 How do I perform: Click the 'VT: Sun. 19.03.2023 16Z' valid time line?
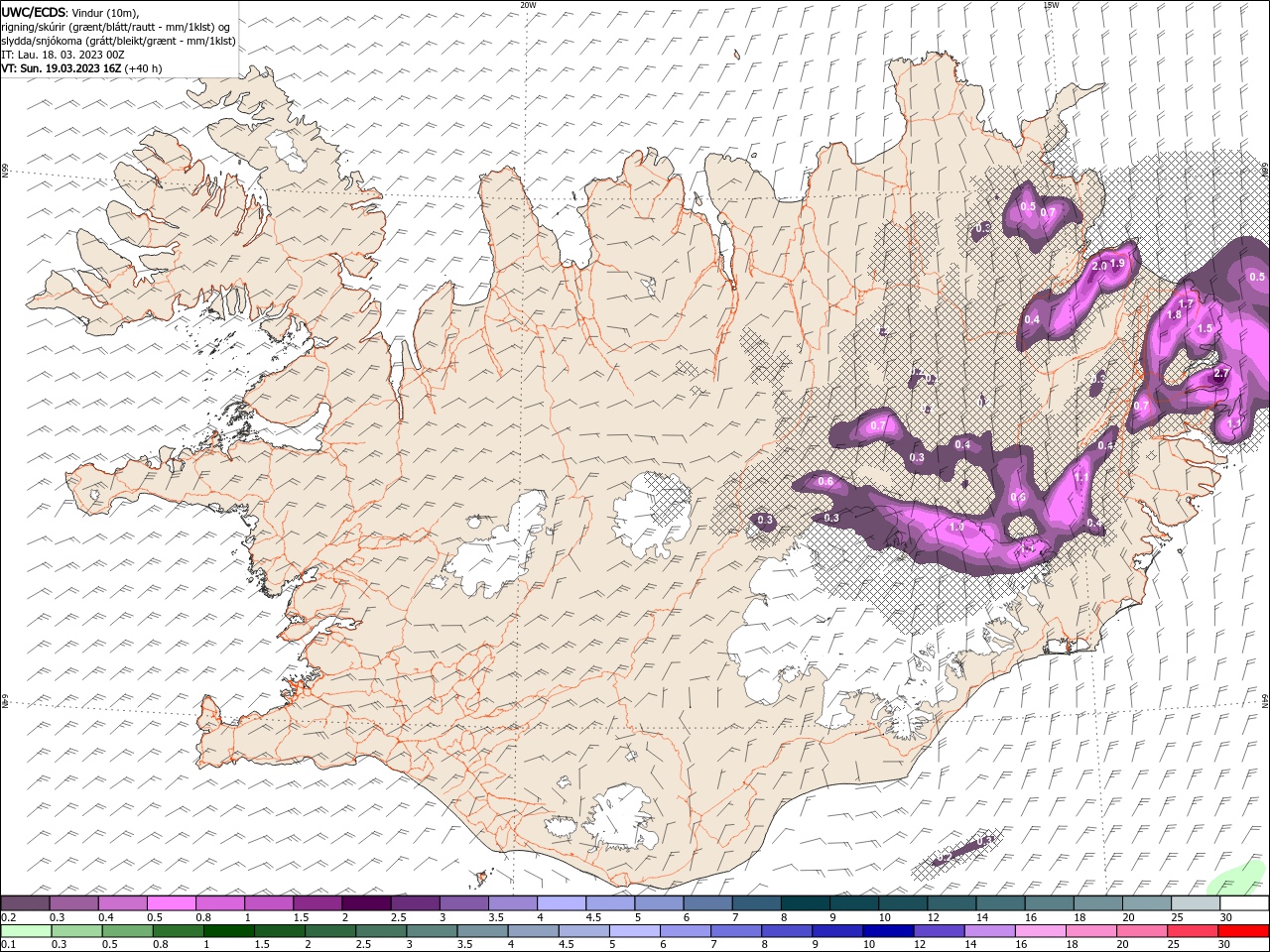[62, 68]
